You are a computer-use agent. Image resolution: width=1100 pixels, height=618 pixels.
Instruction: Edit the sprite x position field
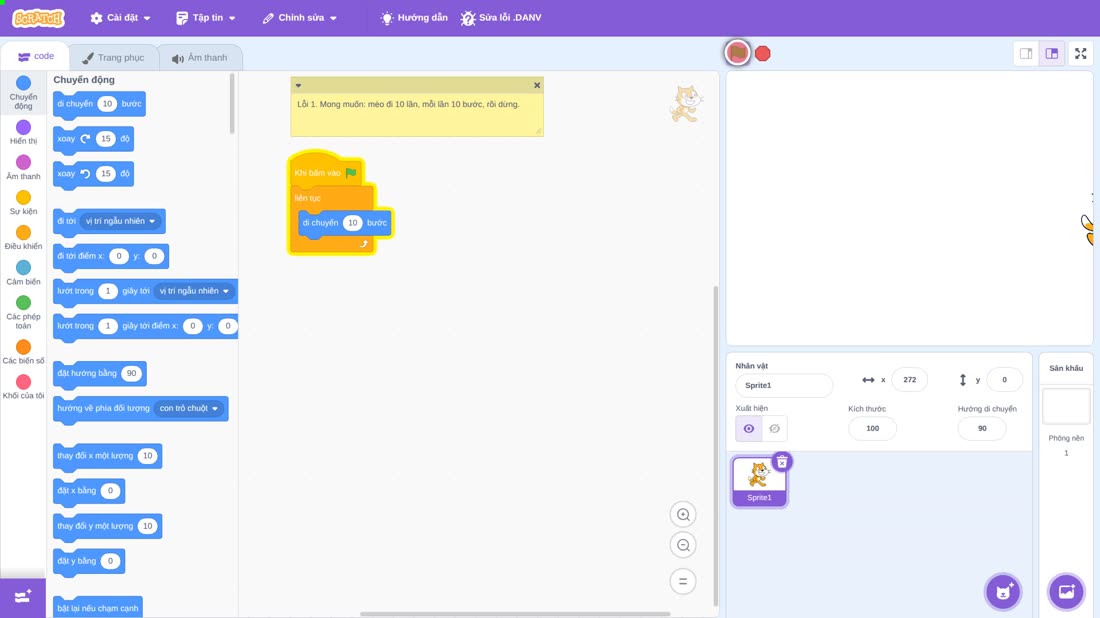point(909,379)
